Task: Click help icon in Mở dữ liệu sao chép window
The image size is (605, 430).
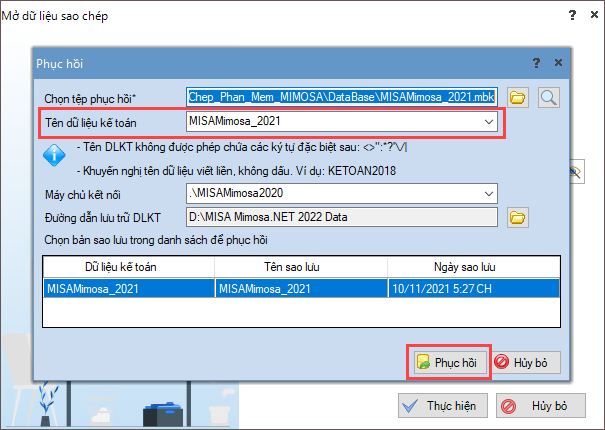Action: pyautogui.click(x=572, y=15)
